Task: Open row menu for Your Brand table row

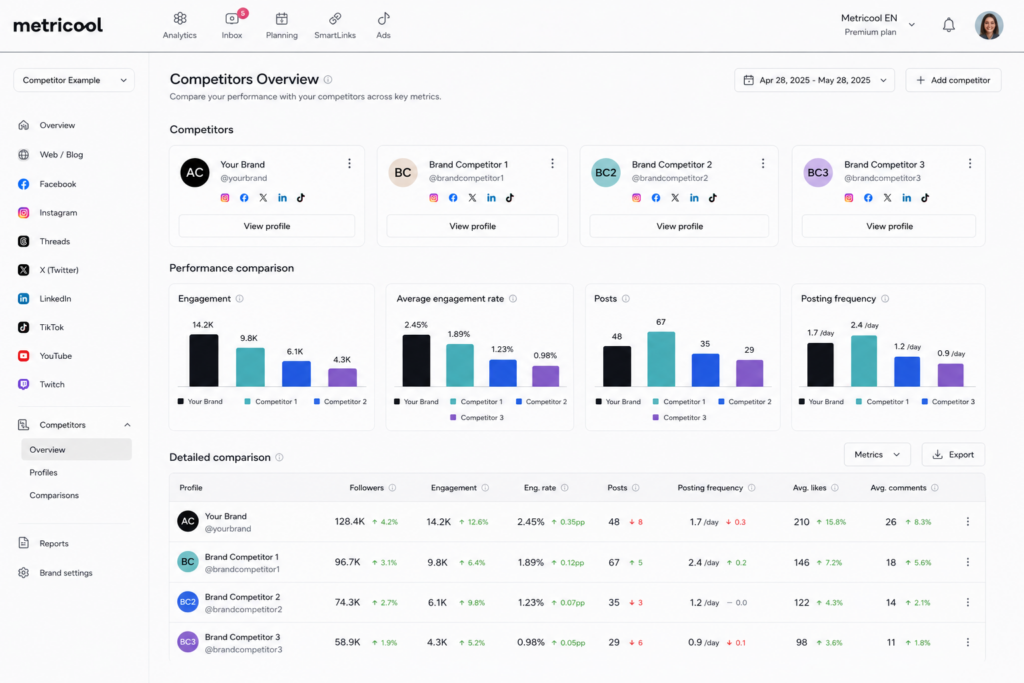Action: point(968,522)
